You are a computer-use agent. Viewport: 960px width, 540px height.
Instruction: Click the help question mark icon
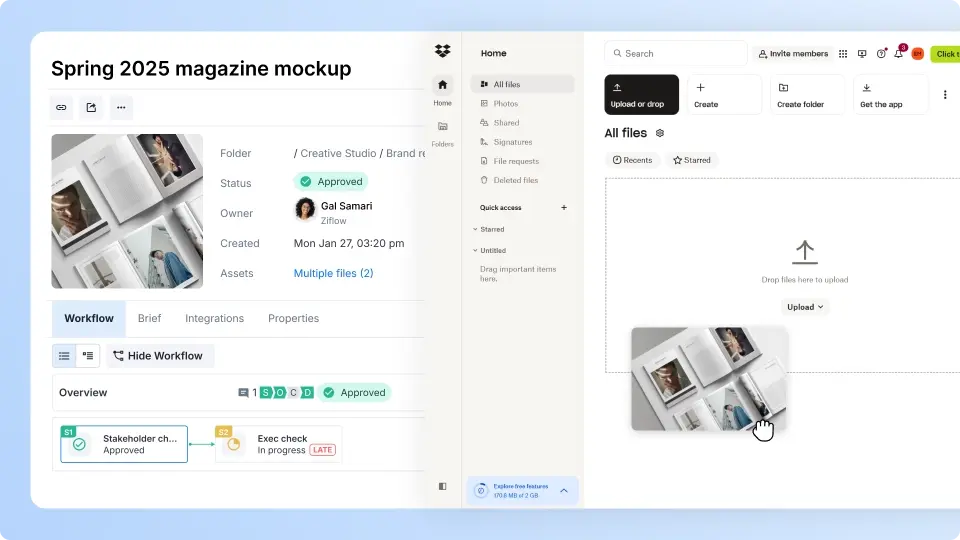point(881,54)
